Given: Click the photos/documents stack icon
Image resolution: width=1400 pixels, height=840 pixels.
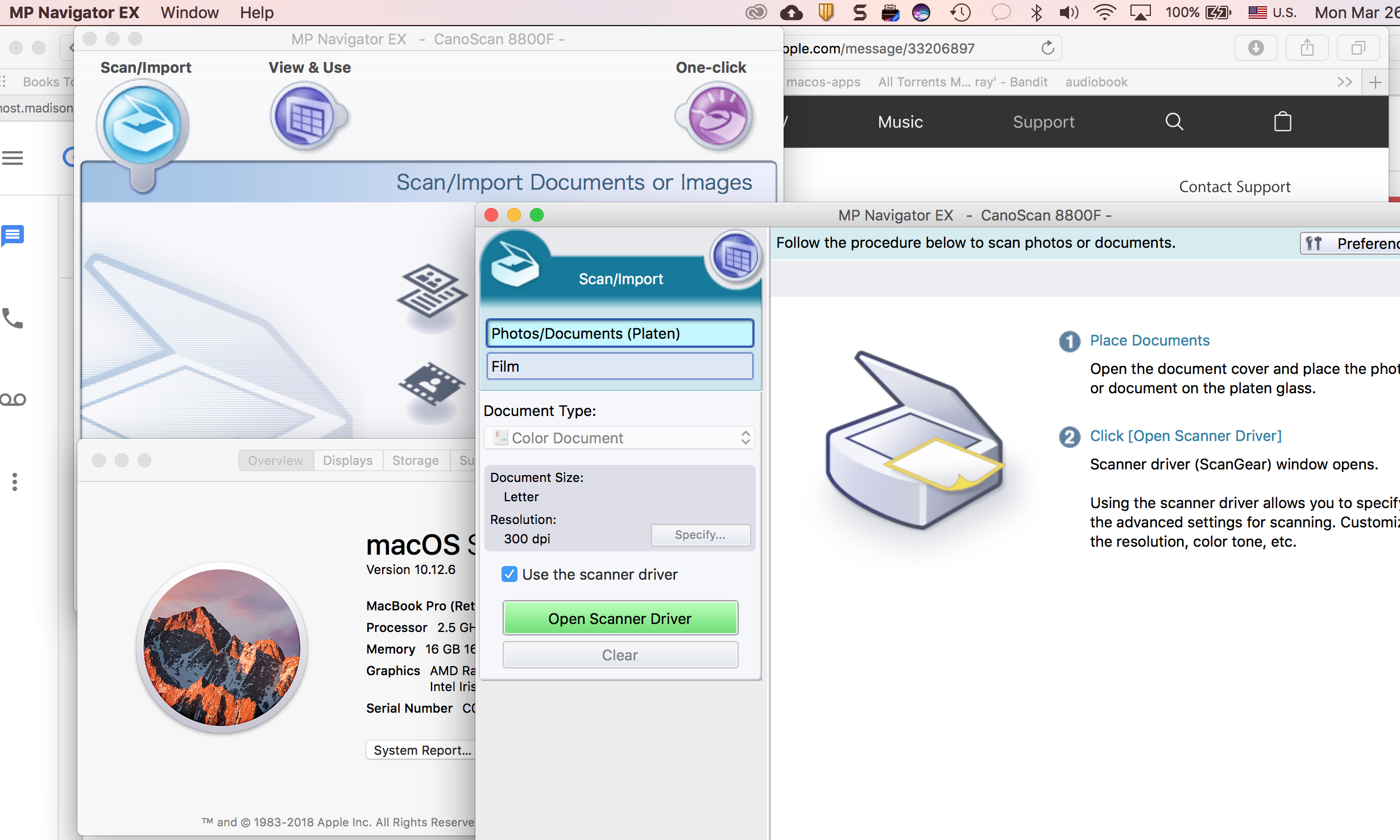Looking at the screenshot, I should (432, 290).
